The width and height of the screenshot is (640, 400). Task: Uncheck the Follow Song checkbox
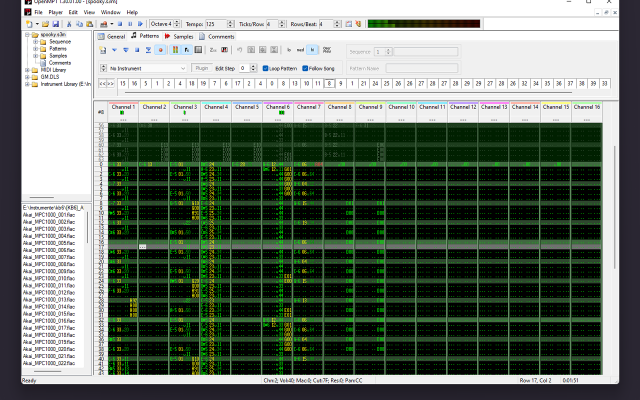point(305,68)
